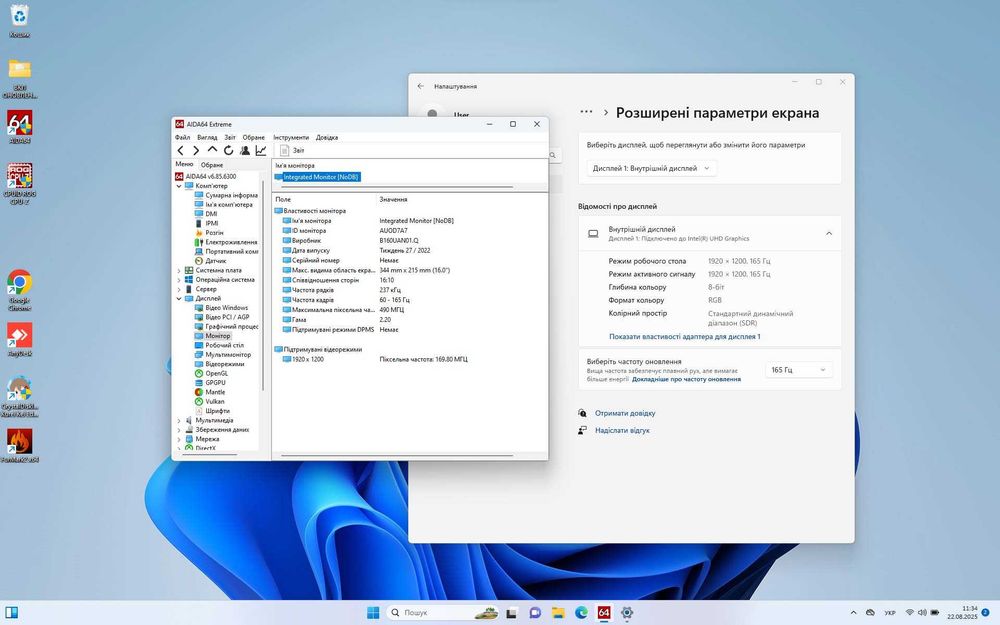Go forward in AIDA64 navigation
This screenshot has height=625, width=1000.
click(x=196, y=151)
